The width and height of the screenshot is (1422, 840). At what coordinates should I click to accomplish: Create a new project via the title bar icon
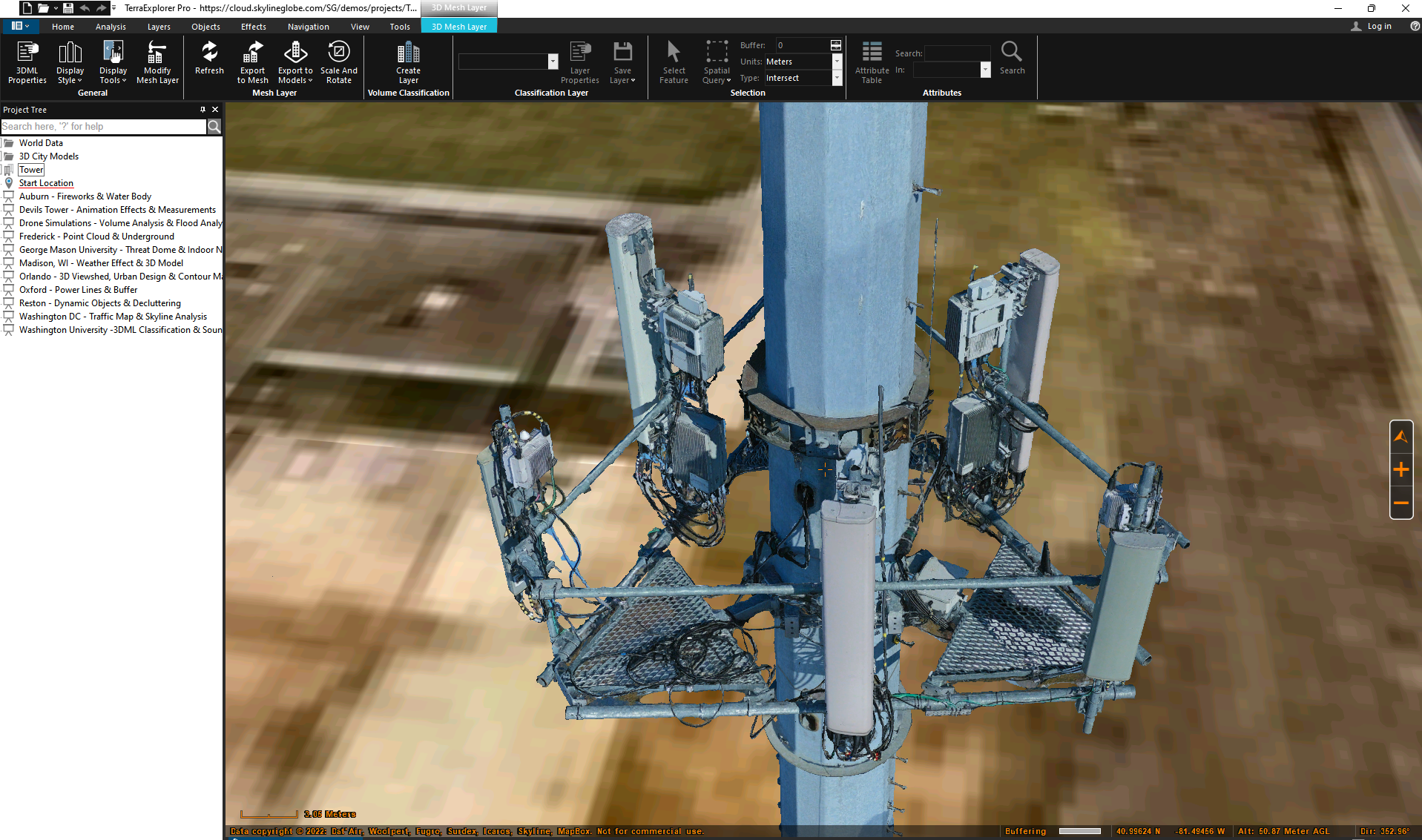[x=27, y=8]
